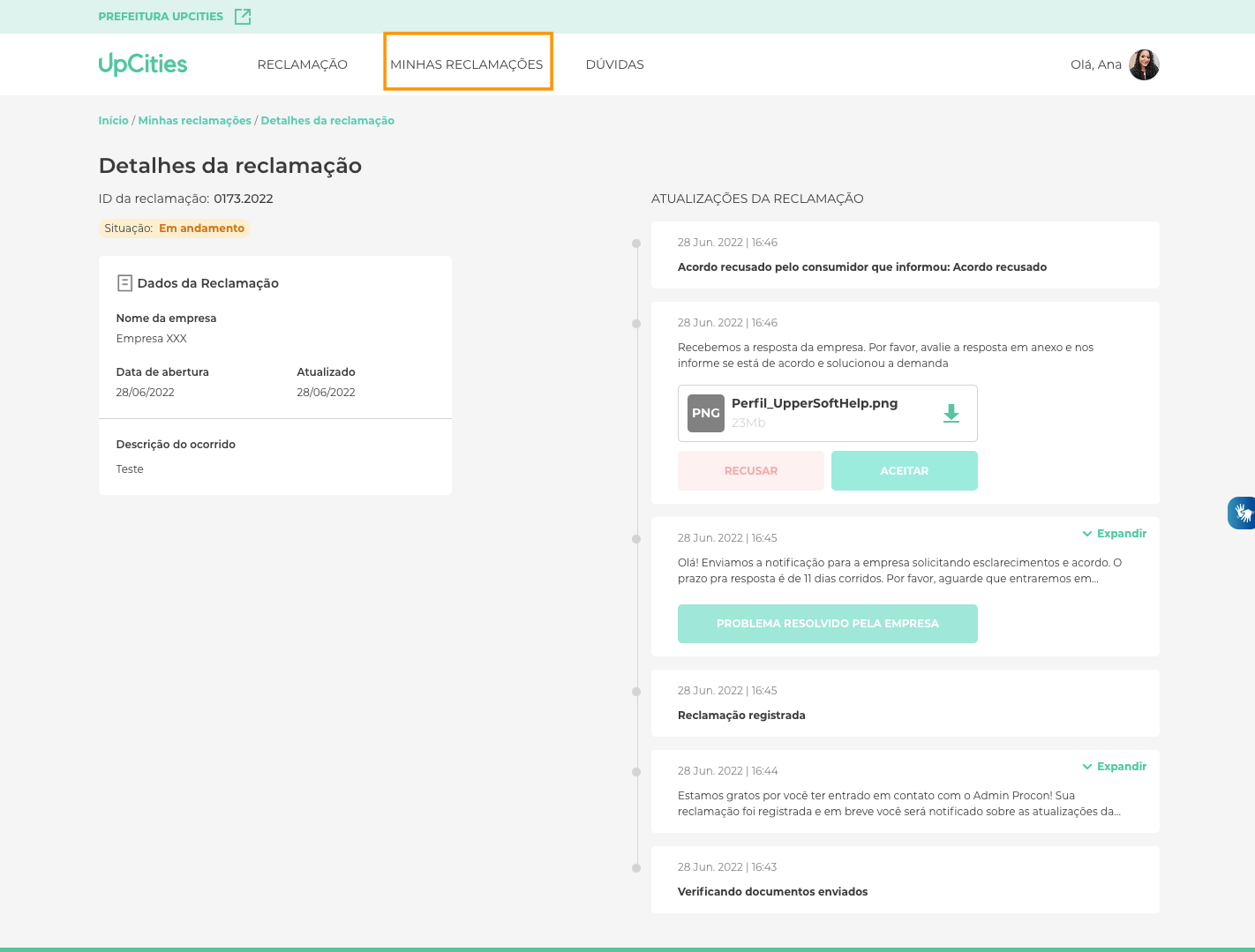Open Minhas reclamações breadcrumb link
This screenshot has height=952, width=1255.
pyautogui.click(x=195, y=120)
